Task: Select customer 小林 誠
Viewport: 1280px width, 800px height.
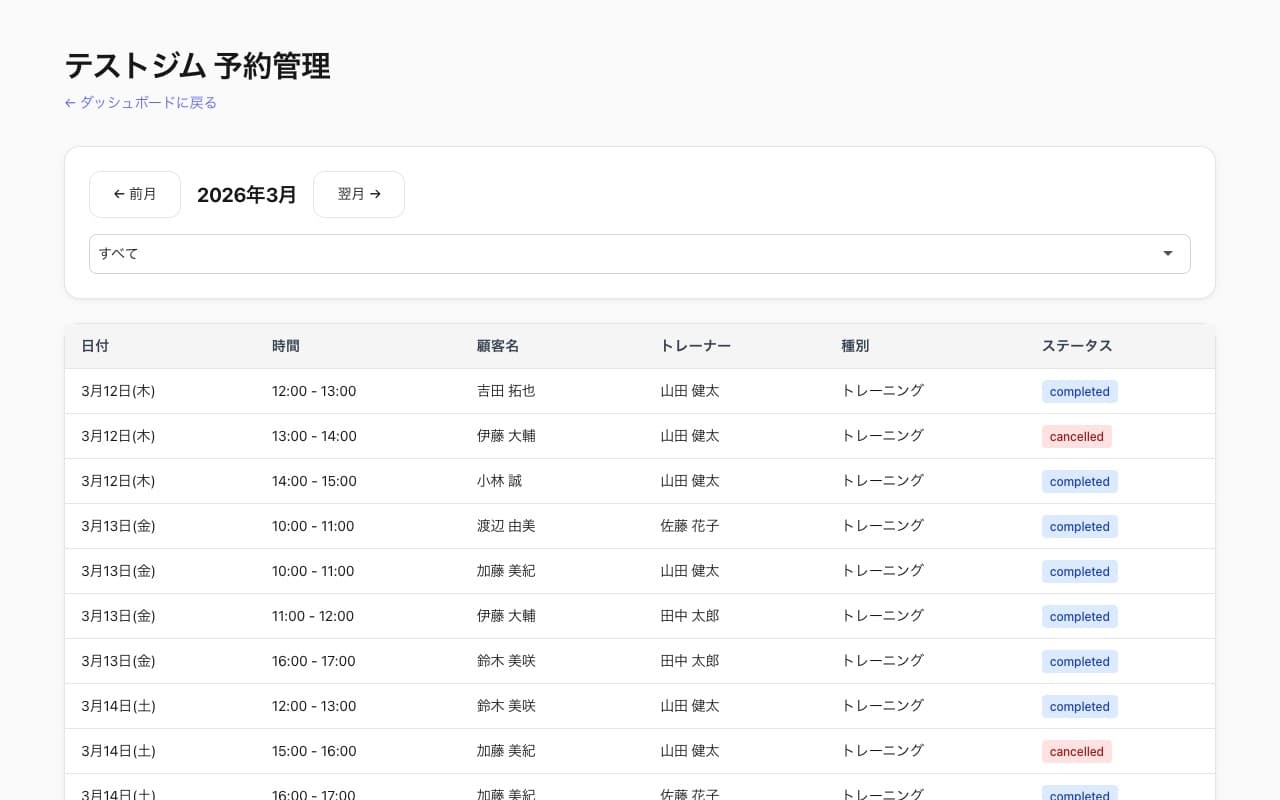Action: coord(499,481)
